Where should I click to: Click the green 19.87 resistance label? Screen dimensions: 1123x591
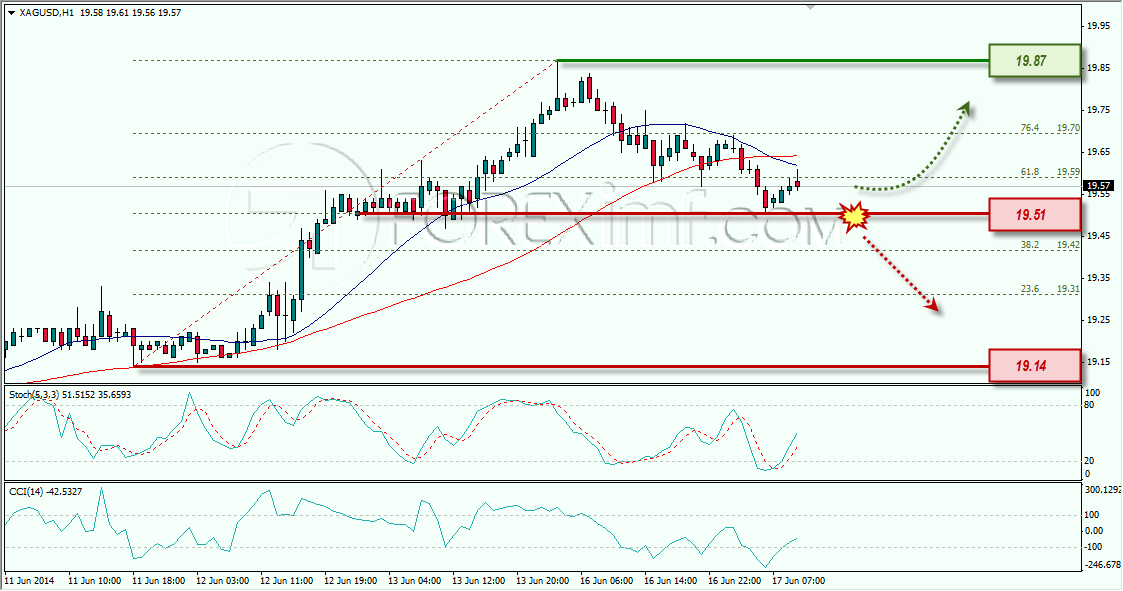pyautogui.click(x=1034, y=61)
